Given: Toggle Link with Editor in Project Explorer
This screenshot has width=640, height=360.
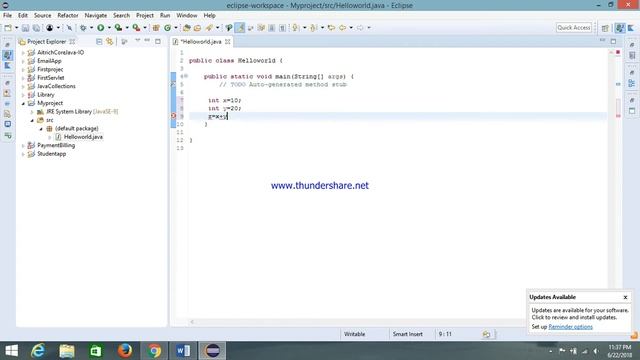Looking at the screenshot, I should coord(109,42).
